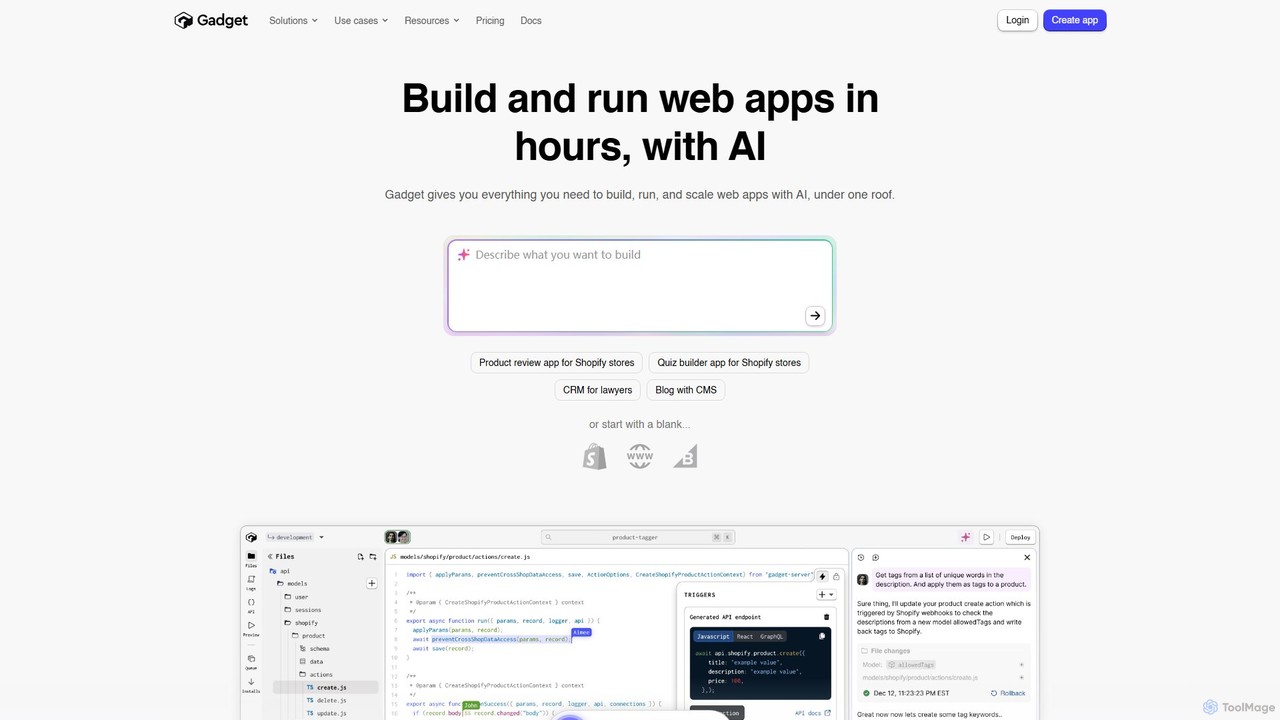Open the development environment dropdown
Image resolution: width=1280 pixels, height=720 pixels.
(295, 537)
